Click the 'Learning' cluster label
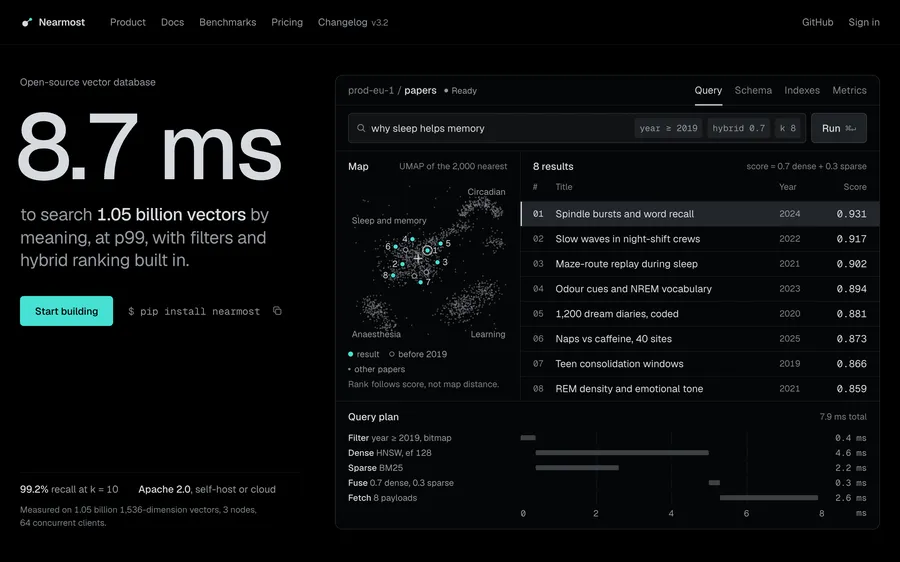900x562 pixels. [x=488, y=334]
